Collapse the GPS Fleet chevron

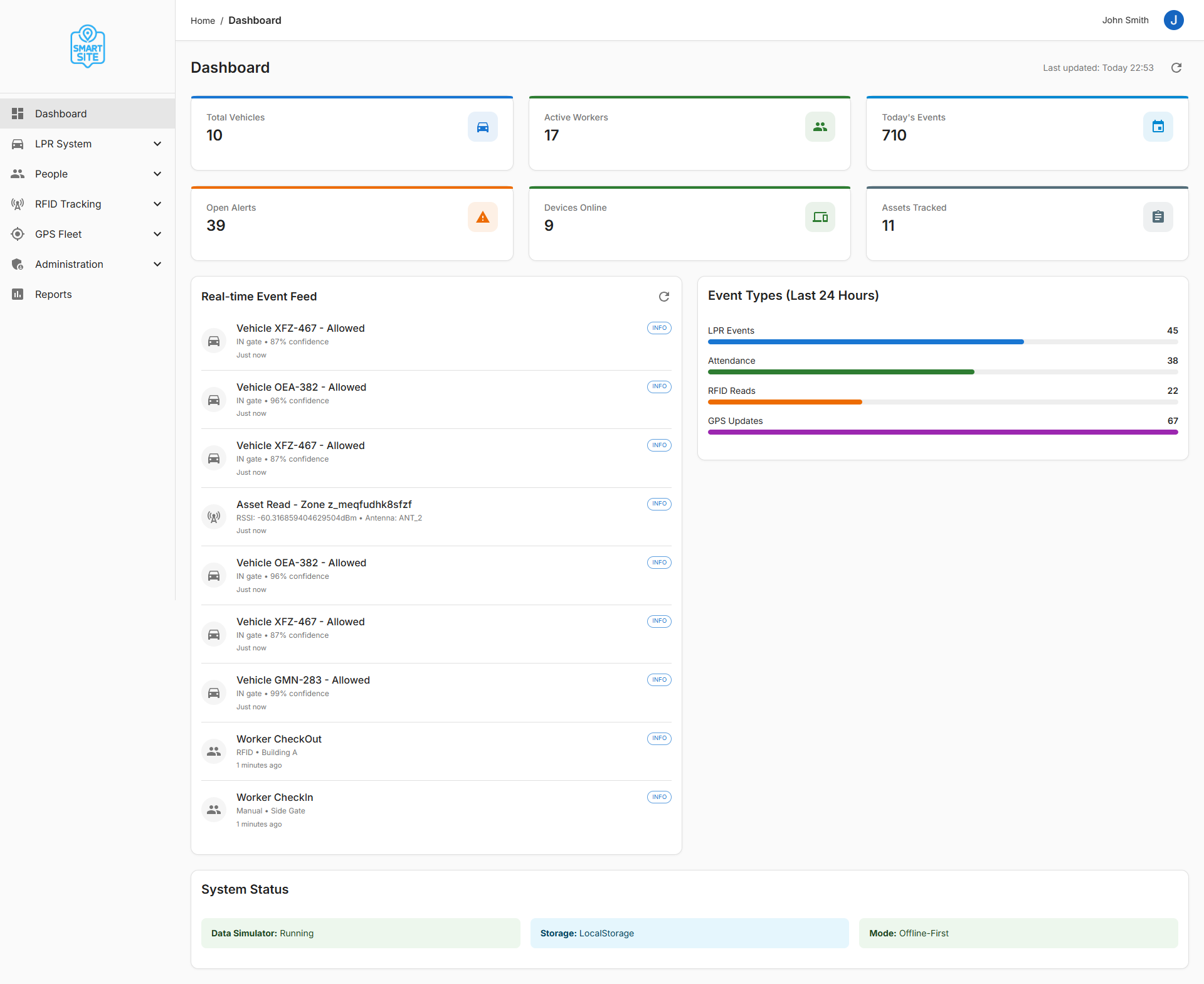coord(157,234)
